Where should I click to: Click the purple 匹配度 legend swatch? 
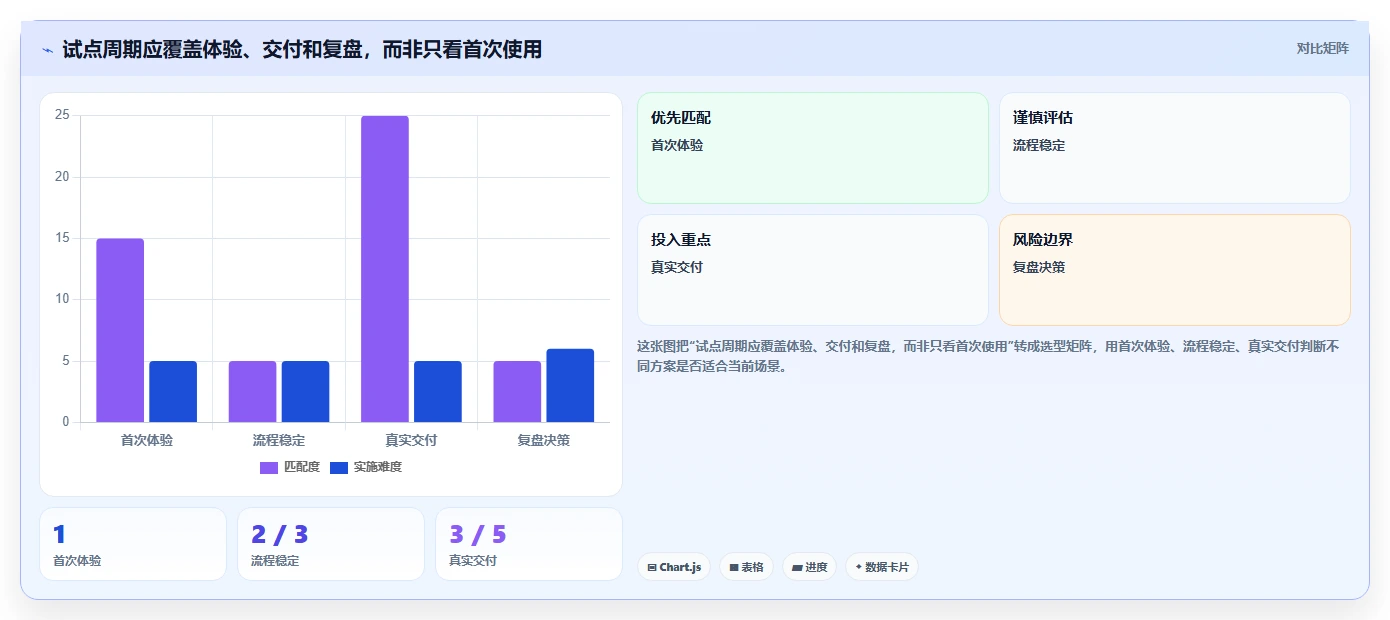[269, 467]
